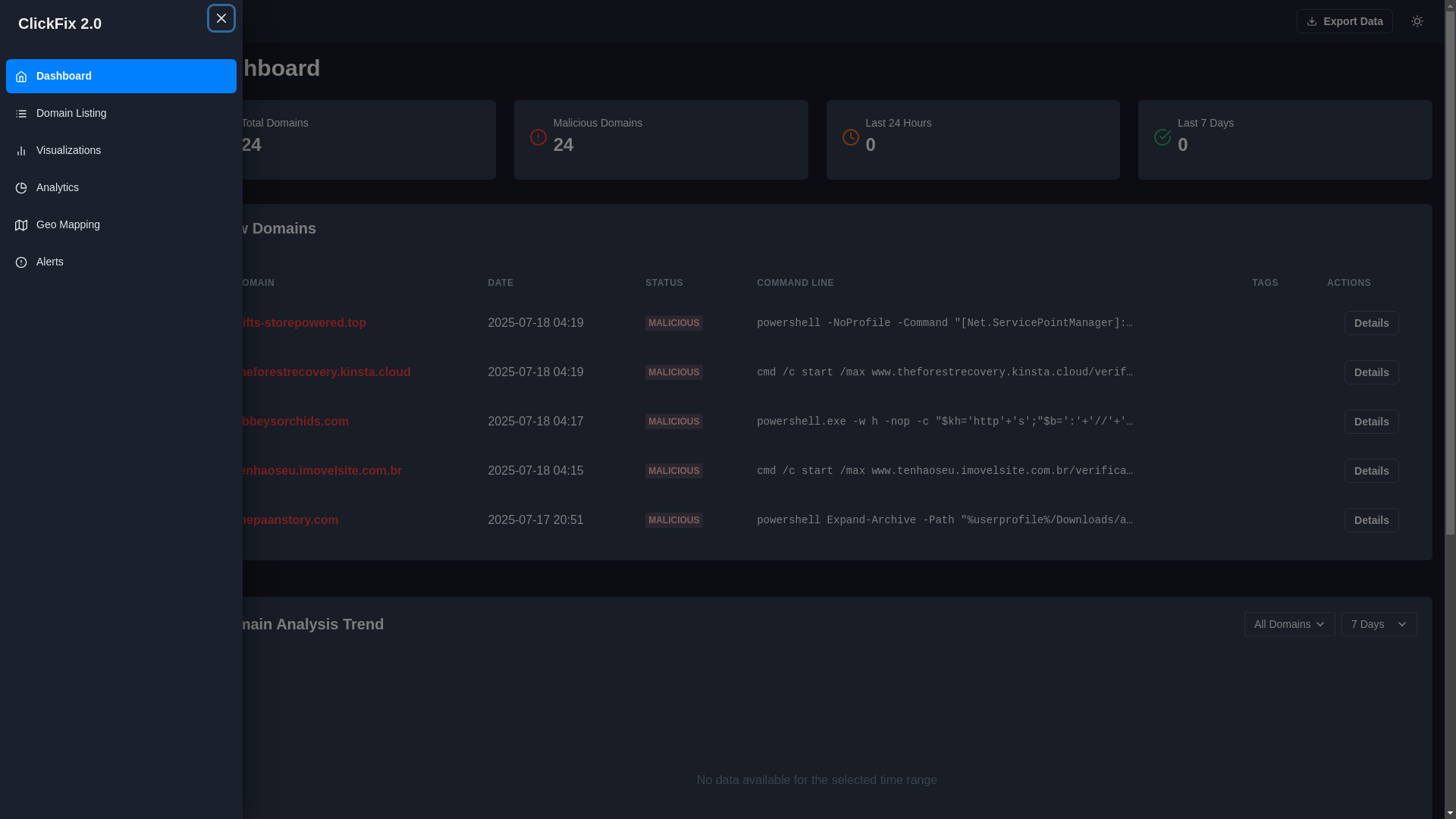This screenshot has height=819, width=1456.
Task: Click the Visualizations bar chart icon
Action: (x=21, y=151)
